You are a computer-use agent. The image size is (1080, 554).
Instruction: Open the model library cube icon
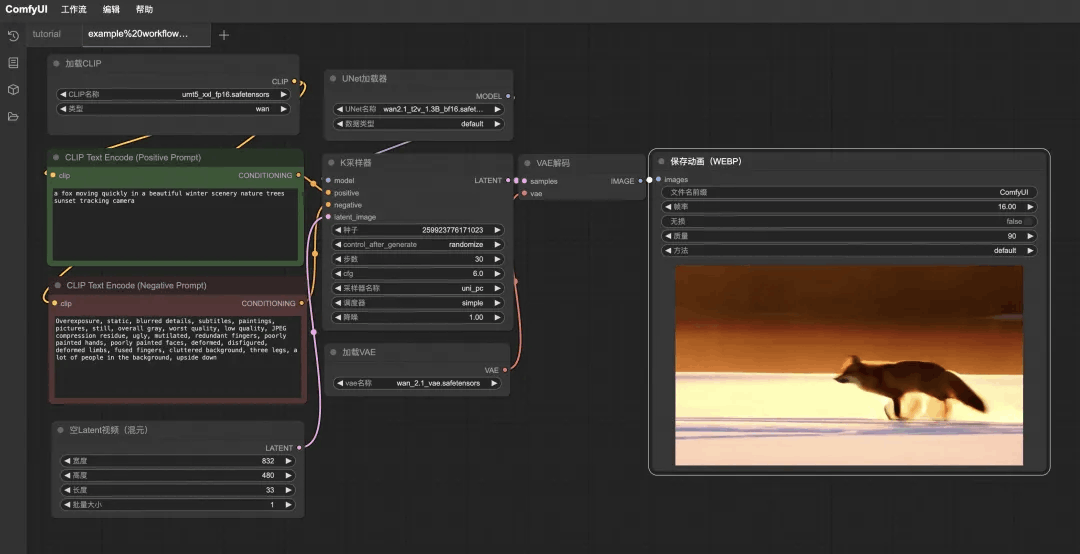12,90
